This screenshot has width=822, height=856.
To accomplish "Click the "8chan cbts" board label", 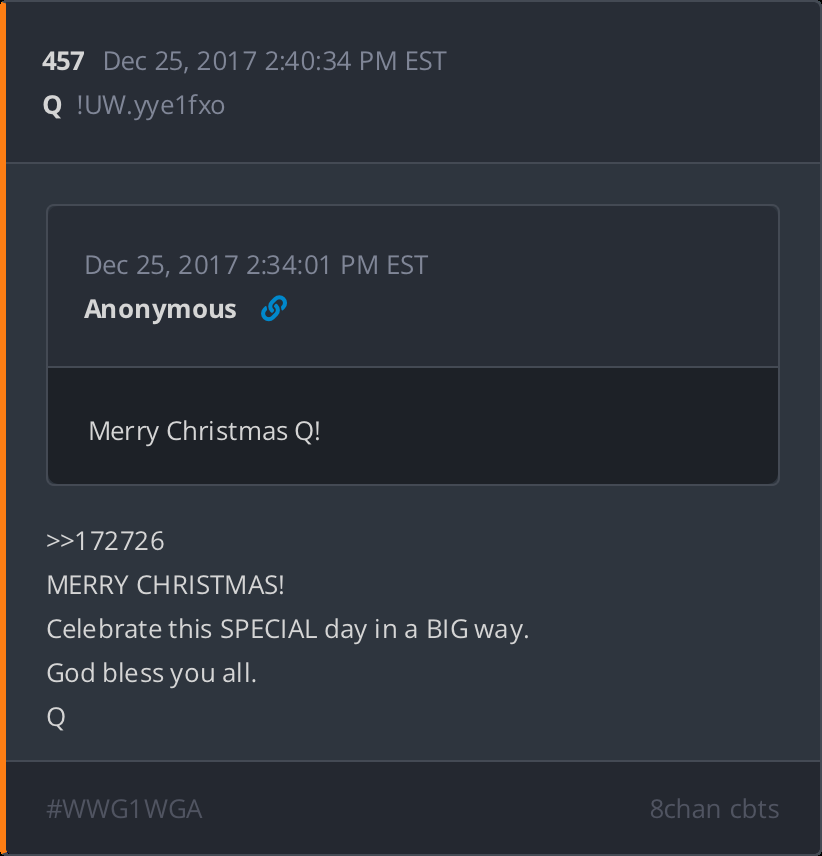I will coord(714,808).
